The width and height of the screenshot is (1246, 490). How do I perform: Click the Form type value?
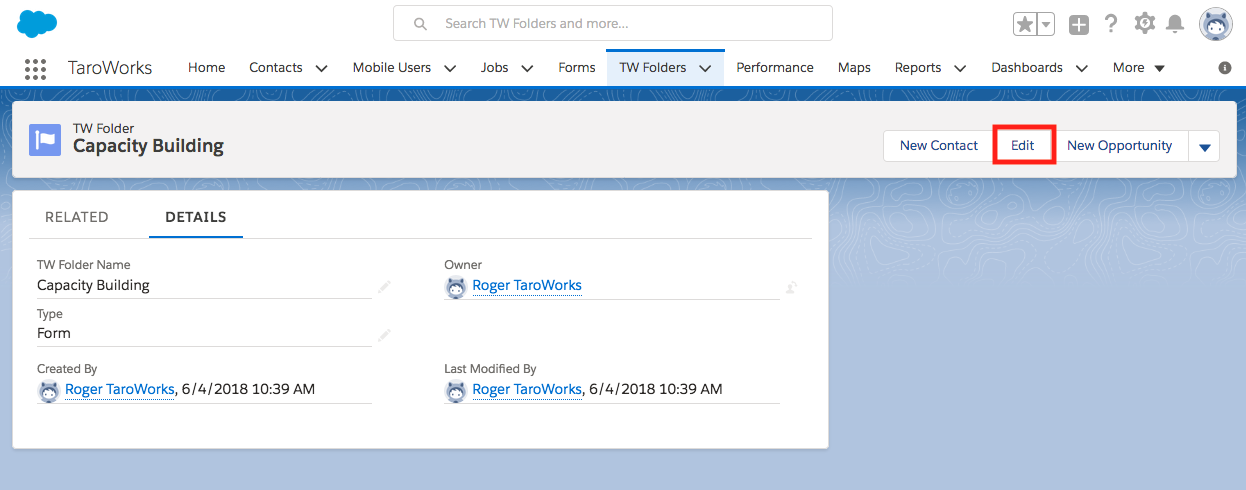tap(54, 333)
